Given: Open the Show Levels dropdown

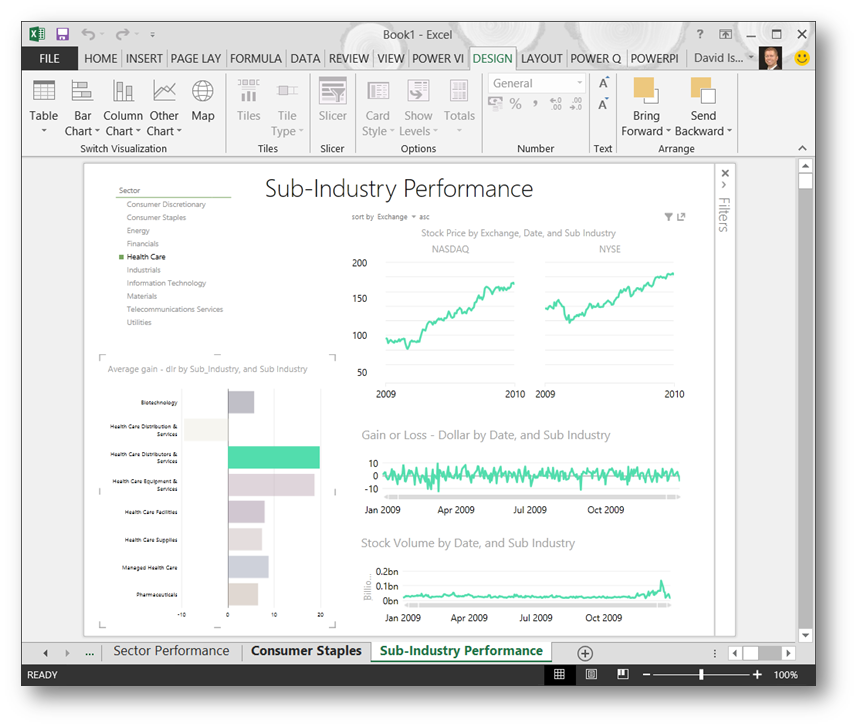Looking at the screenshot, I should [x=418, y=107].
